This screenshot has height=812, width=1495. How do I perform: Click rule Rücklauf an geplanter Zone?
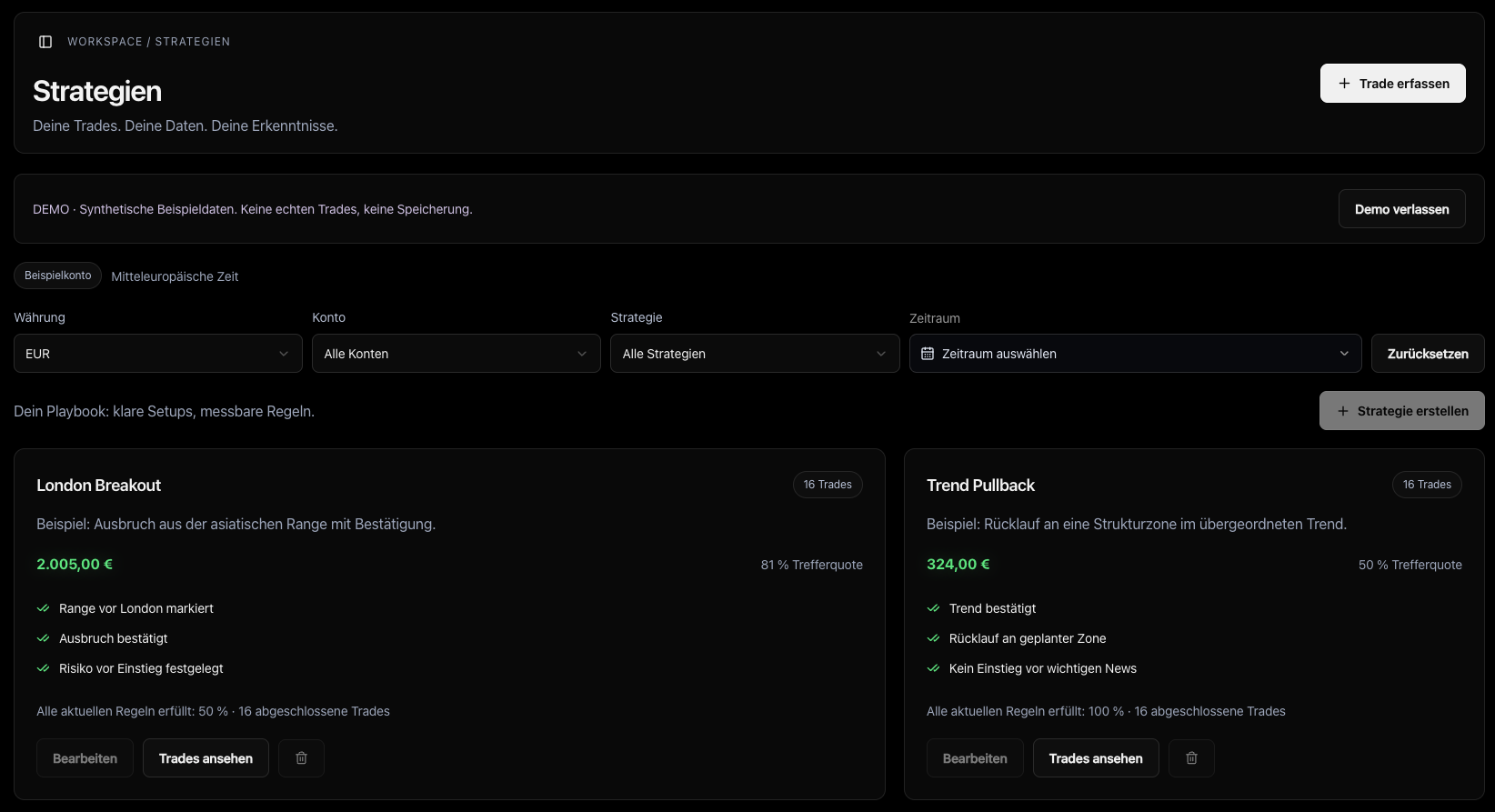pyautogui.click(x=1028, y=638)
